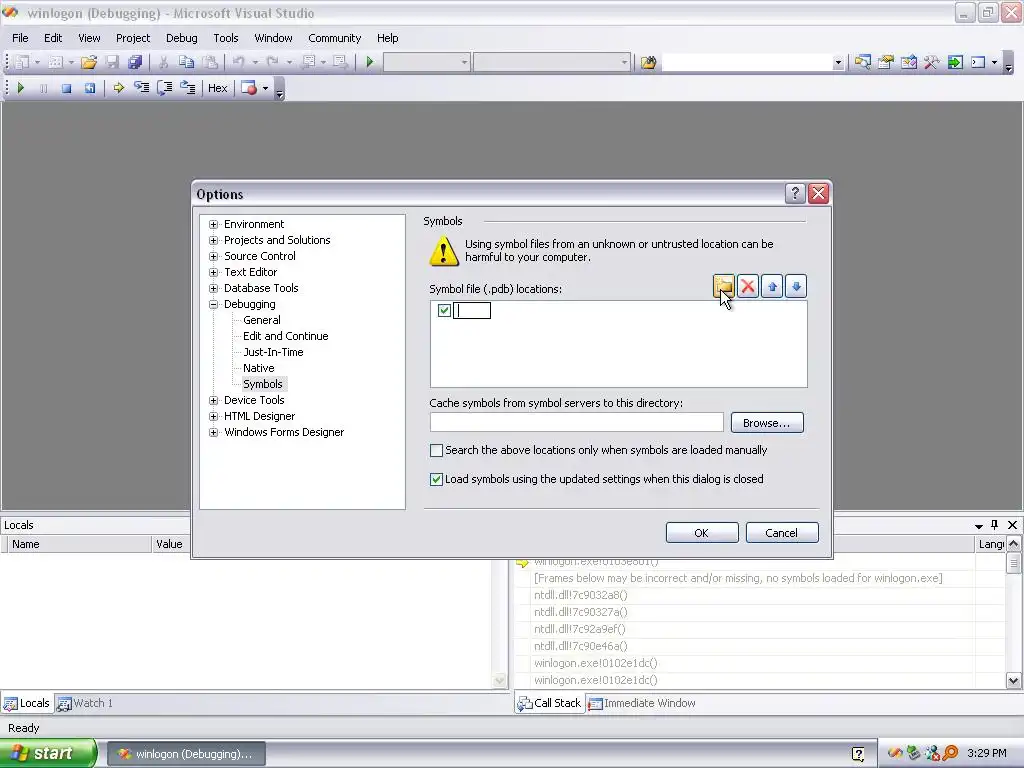
Task: Click the symbol cache directory input field
Action: (577, 423)
